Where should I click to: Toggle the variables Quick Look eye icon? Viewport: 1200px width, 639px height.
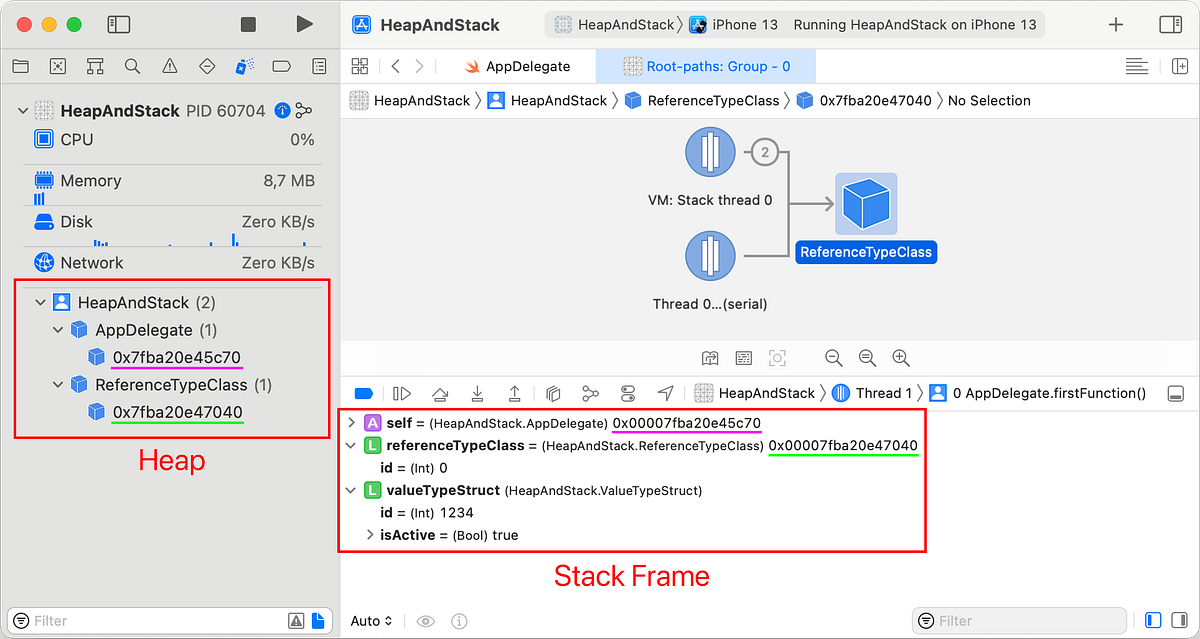pos(425,620)
